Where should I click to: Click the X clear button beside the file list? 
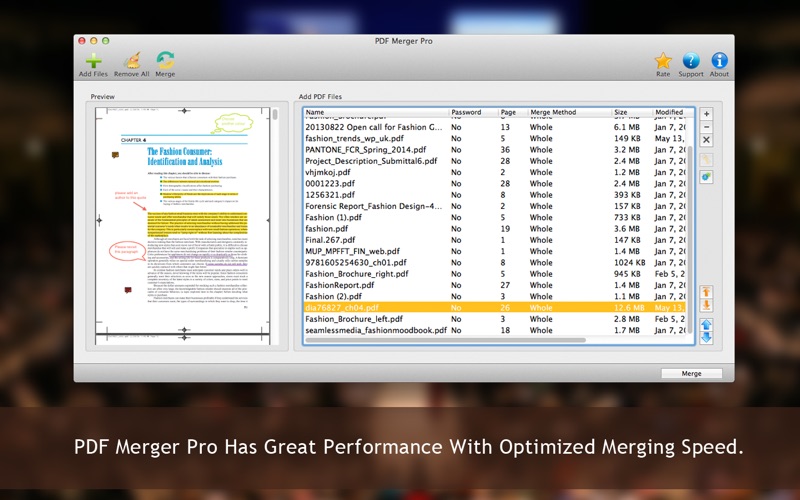coord(706,140)
